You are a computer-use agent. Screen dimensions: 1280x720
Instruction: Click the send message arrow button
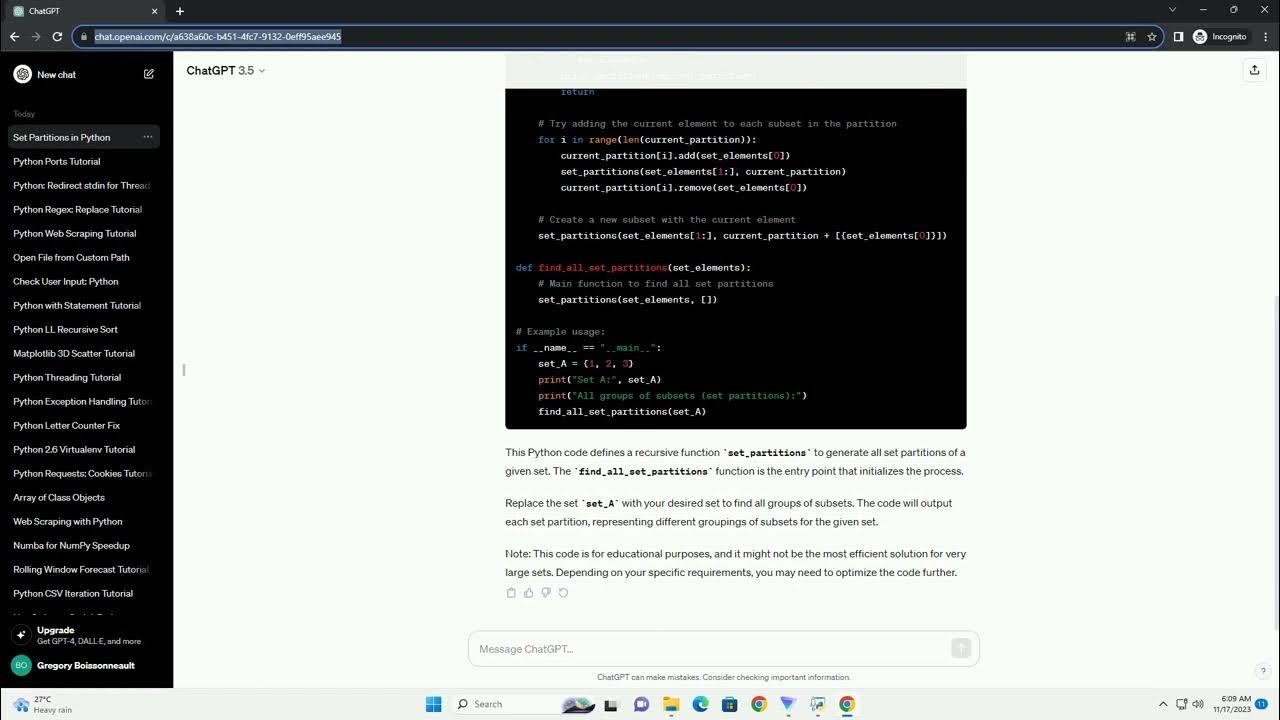[x=961, y=649]
